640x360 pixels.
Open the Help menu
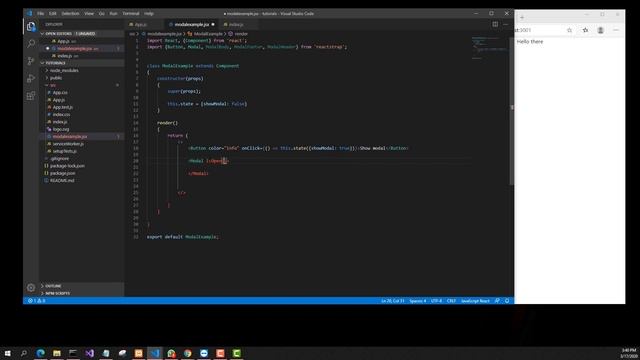149,13
